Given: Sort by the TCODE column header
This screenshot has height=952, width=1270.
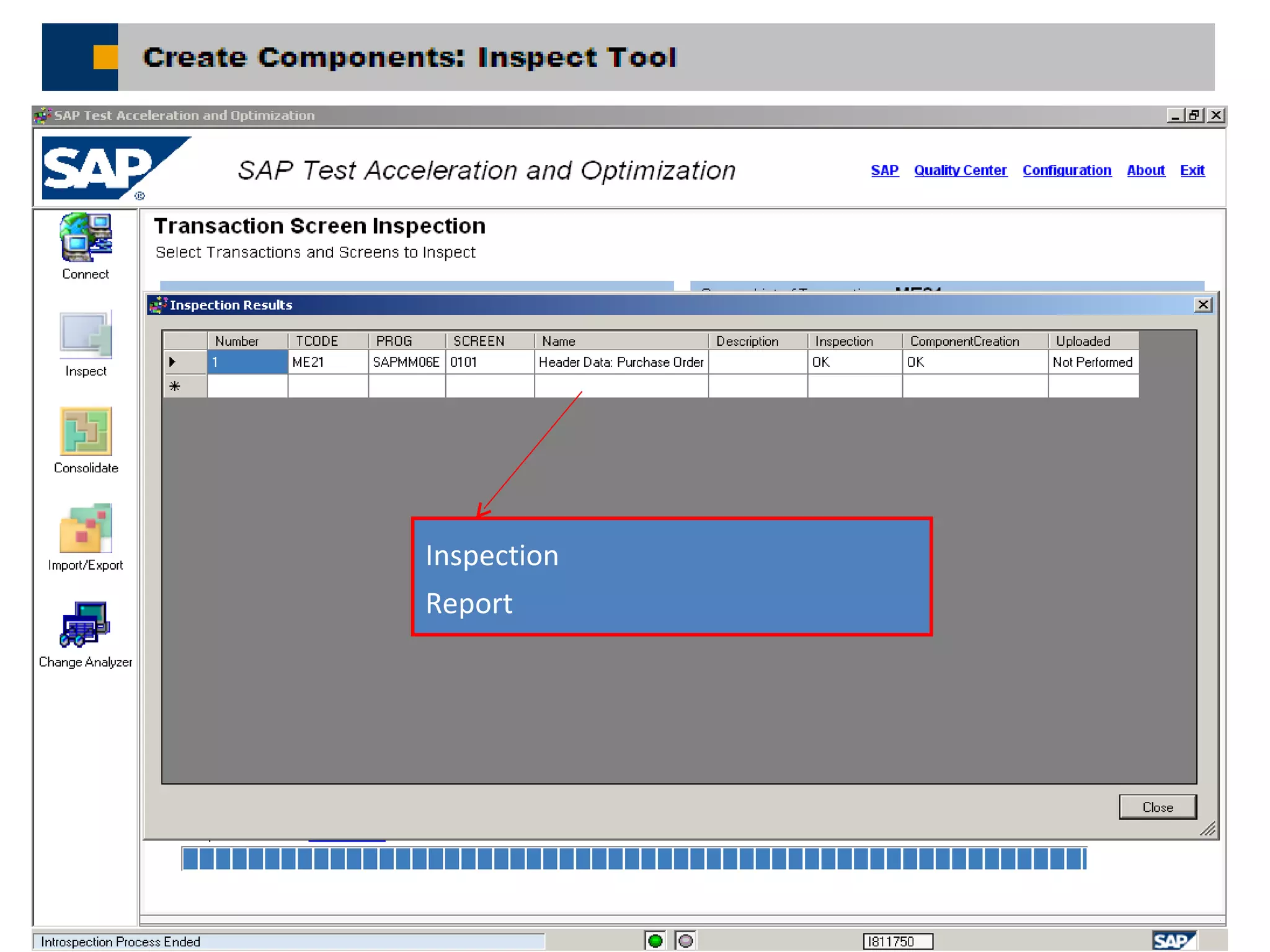Looking at the screenshot, I should click(328, 341).
